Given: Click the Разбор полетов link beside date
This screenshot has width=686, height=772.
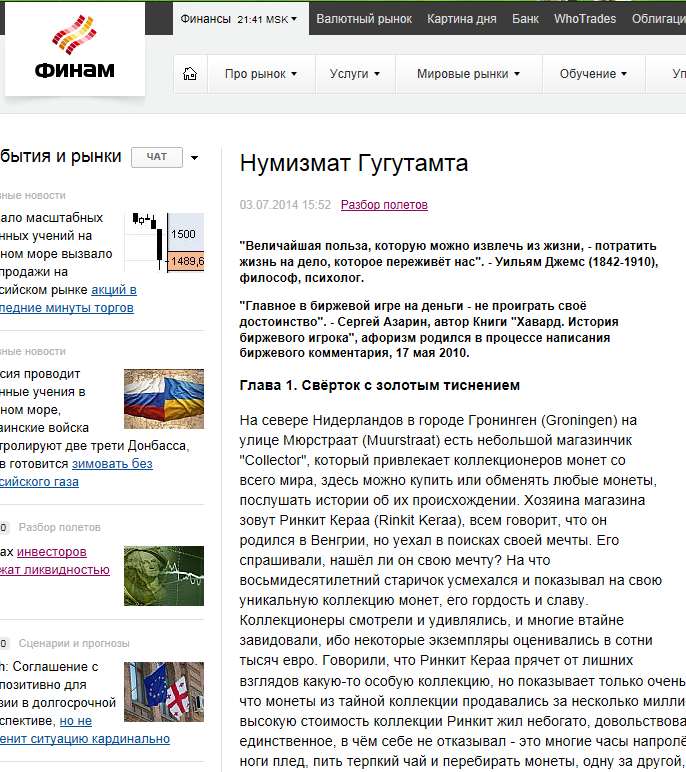Looking at the screenshot, I should [384, 205].
